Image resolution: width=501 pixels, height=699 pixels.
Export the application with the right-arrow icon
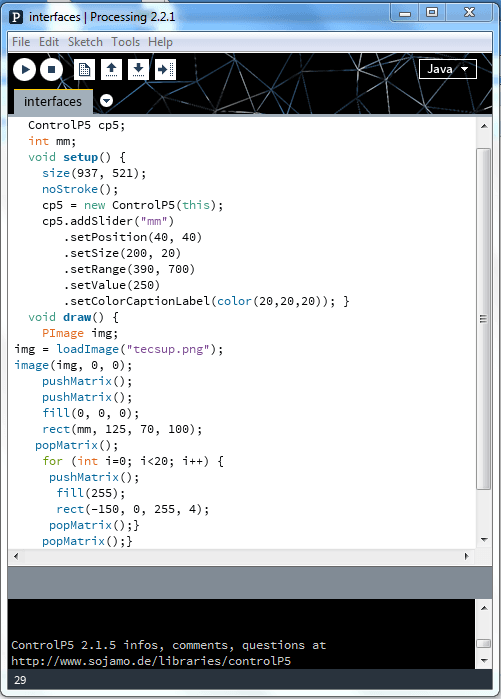(x=165, y=70)
